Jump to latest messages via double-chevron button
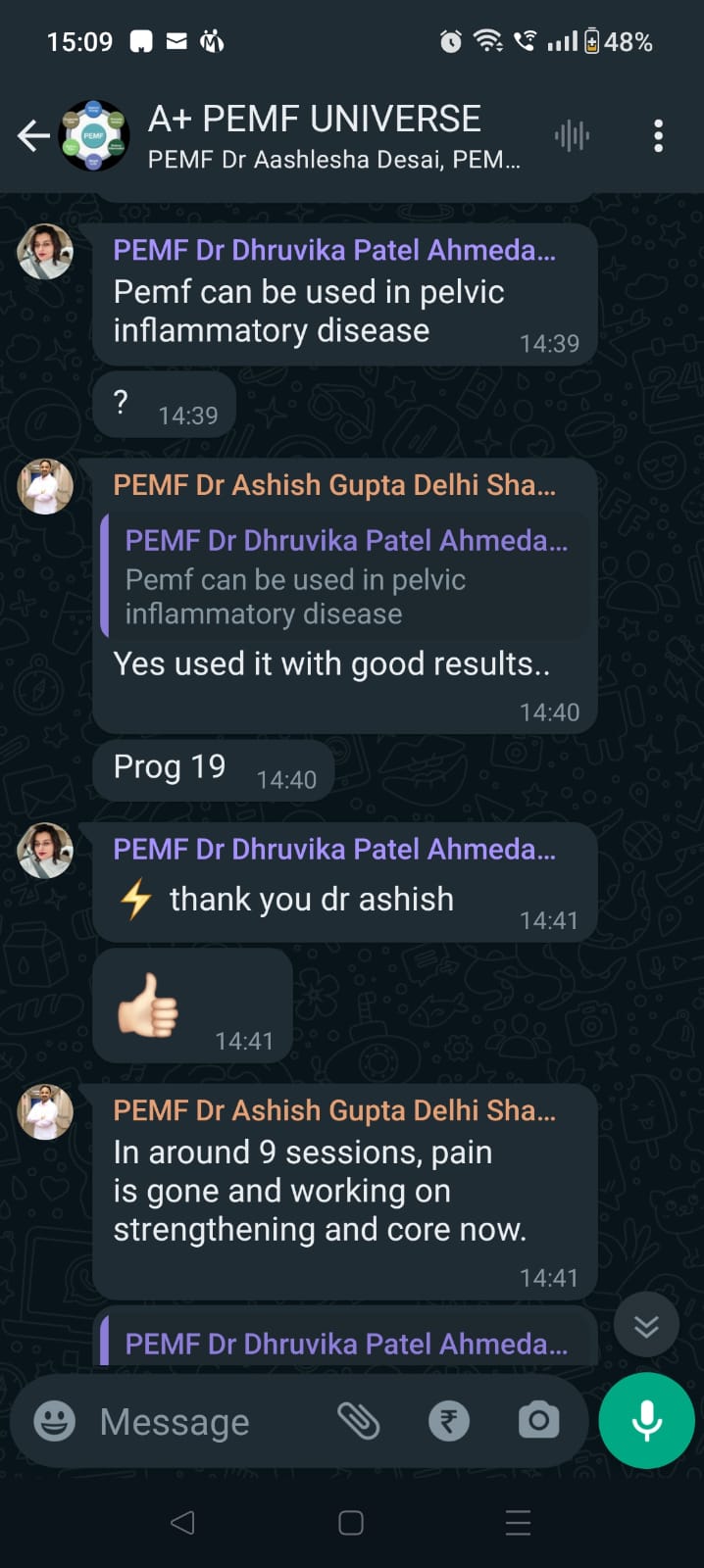Screen dimensions: 704x1568 [x=646, y=1325]
